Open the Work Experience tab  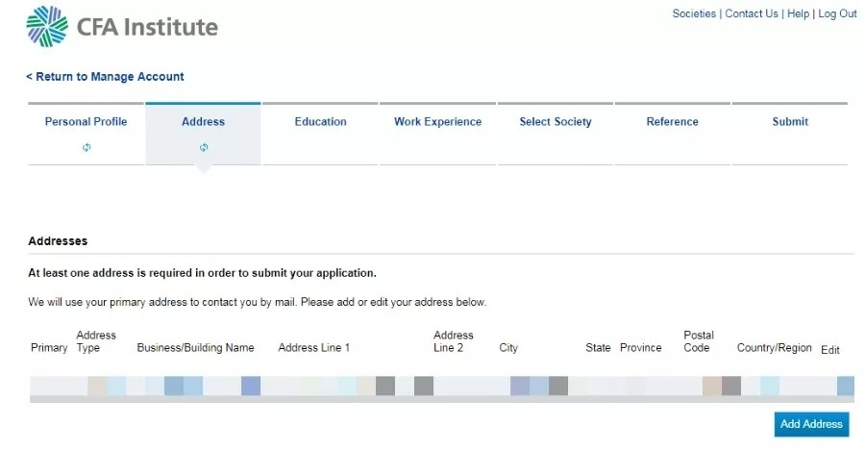pos(437,122)
